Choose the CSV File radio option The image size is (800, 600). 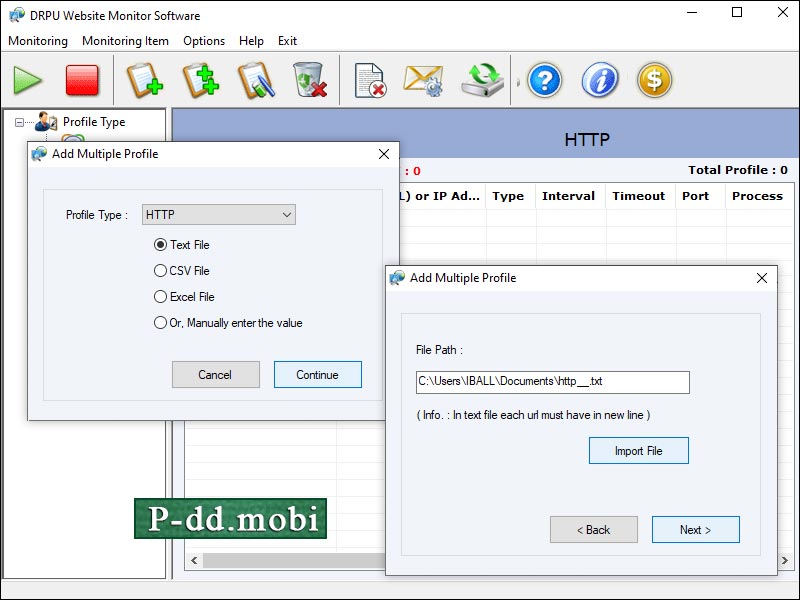pos(161,270)
